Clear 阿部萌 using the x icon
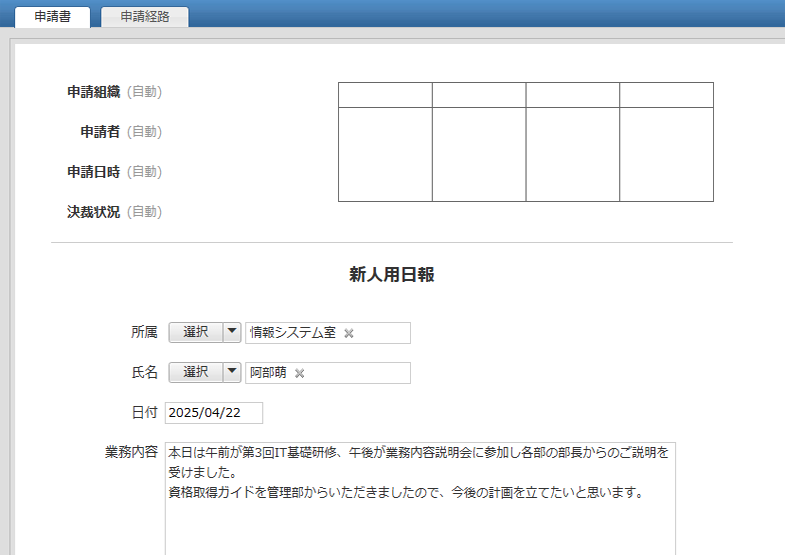This screenshot has width=785, height=555. [x=299, y=373]
